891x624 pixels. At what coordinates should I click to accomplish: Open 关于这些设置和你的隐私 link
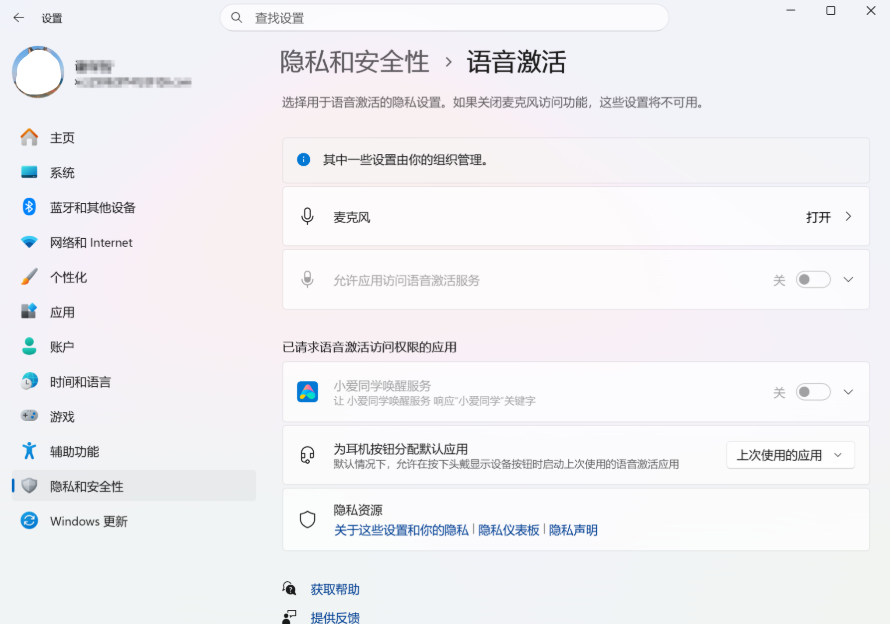click(401, 530)
